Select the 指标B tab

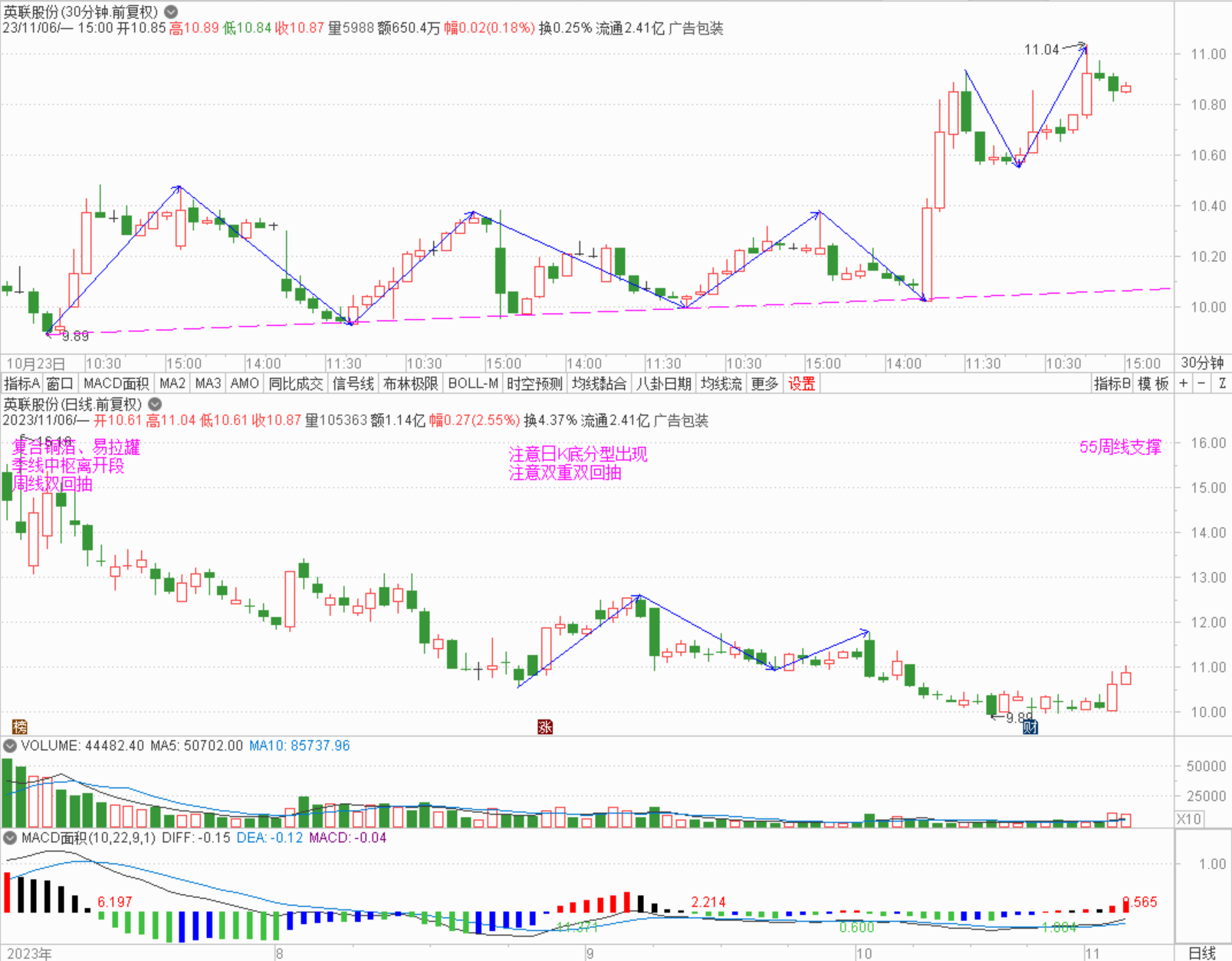1112,383
